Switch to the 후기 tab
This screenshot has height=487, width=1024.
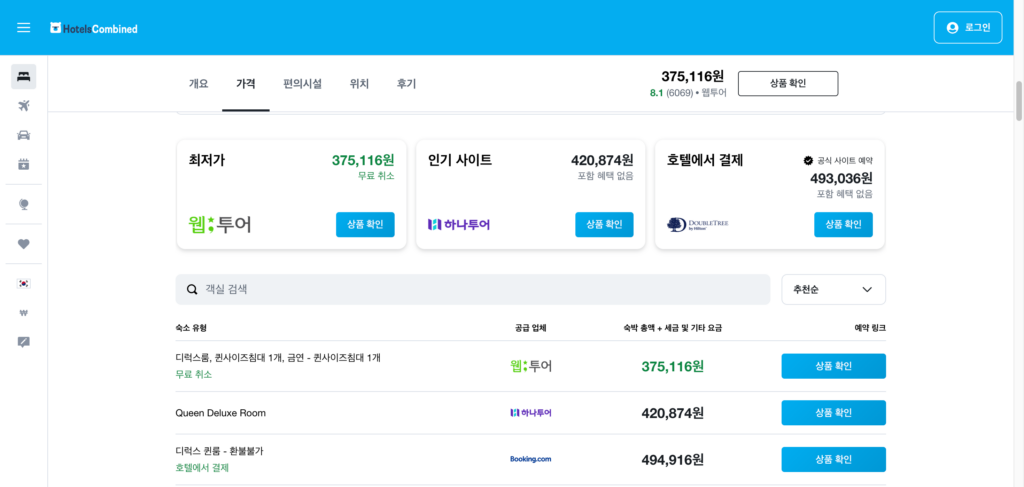coord(406,84)
